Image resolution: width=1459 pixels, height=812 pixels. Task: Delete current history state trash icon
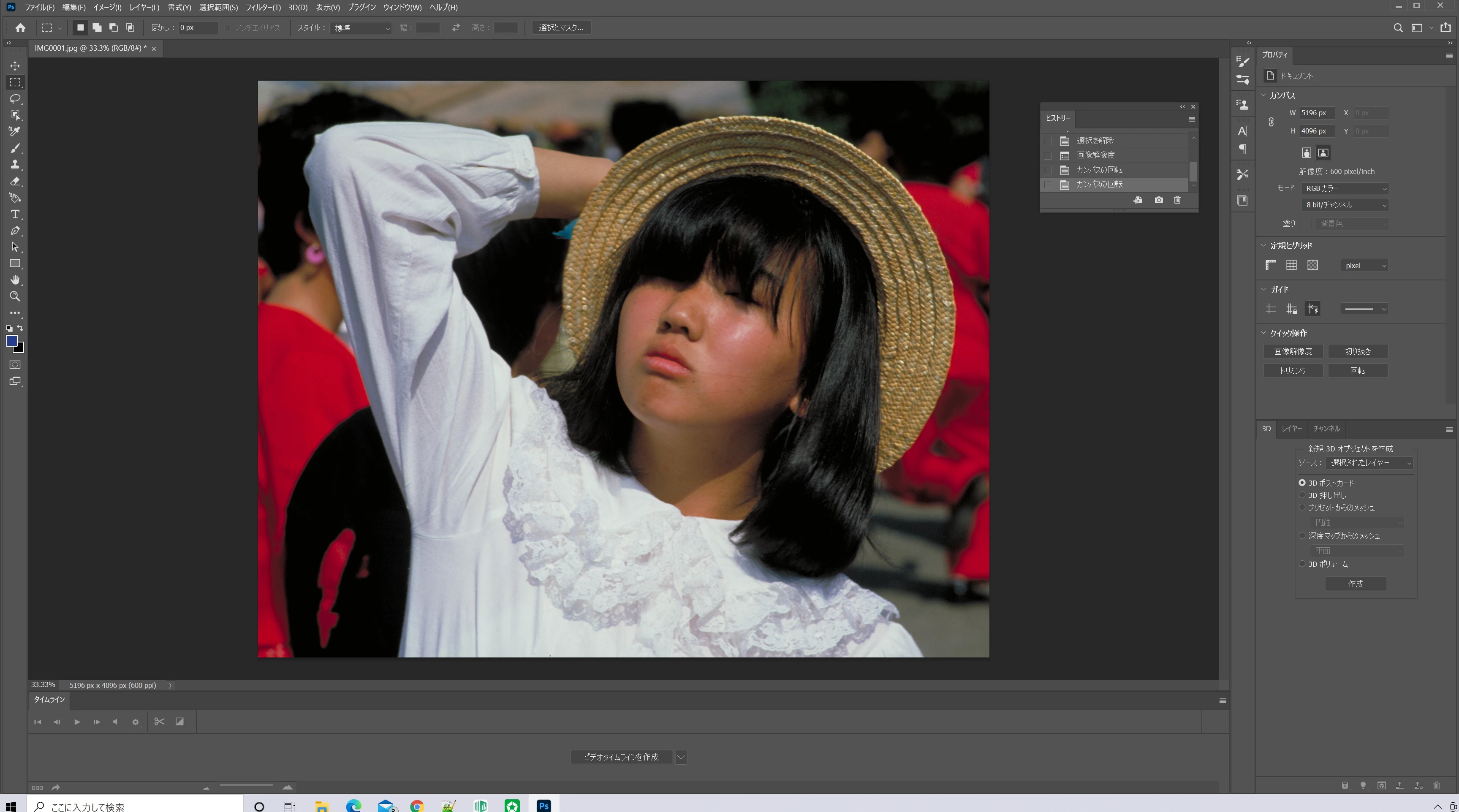tap(1177, 200)
